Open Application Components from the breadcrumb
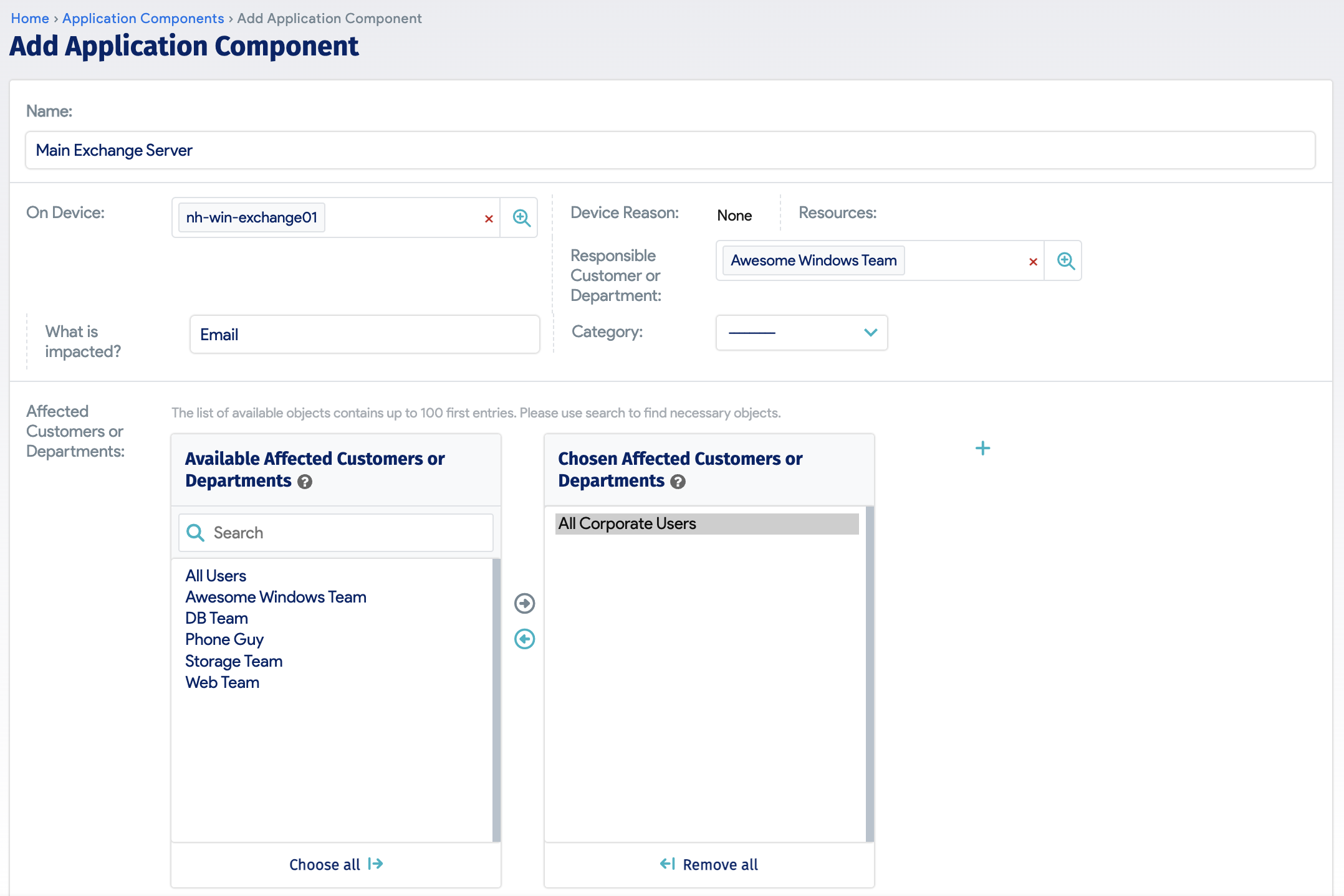Image resolution: width=1344 pixels, height=896 pixels. coord(143,18)
